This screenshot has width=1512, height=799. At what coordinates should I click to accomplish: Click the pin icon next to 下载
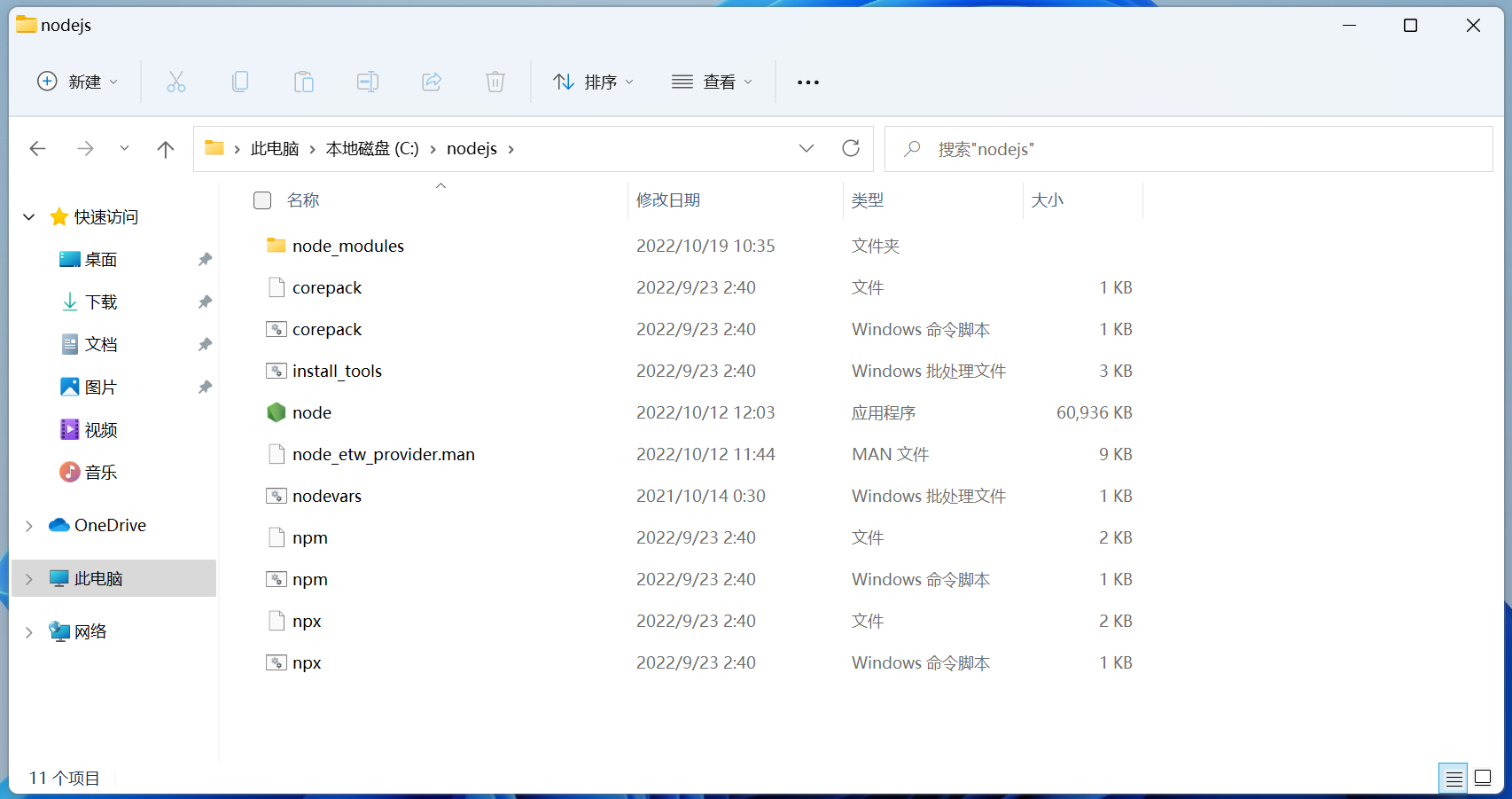pos(205,302)
